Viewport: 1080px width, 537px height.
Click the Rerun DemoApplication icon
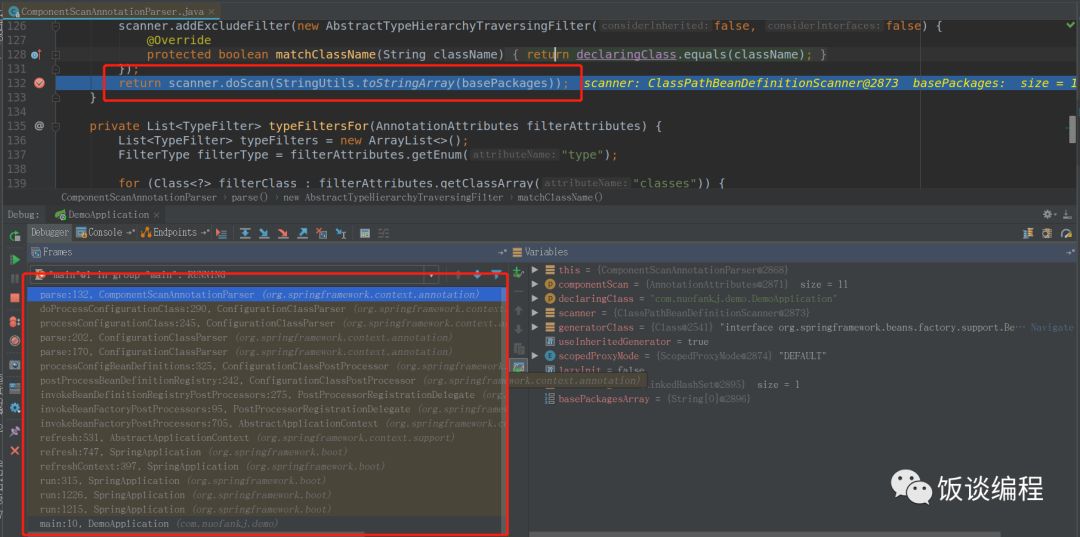(x=14, y=237)
